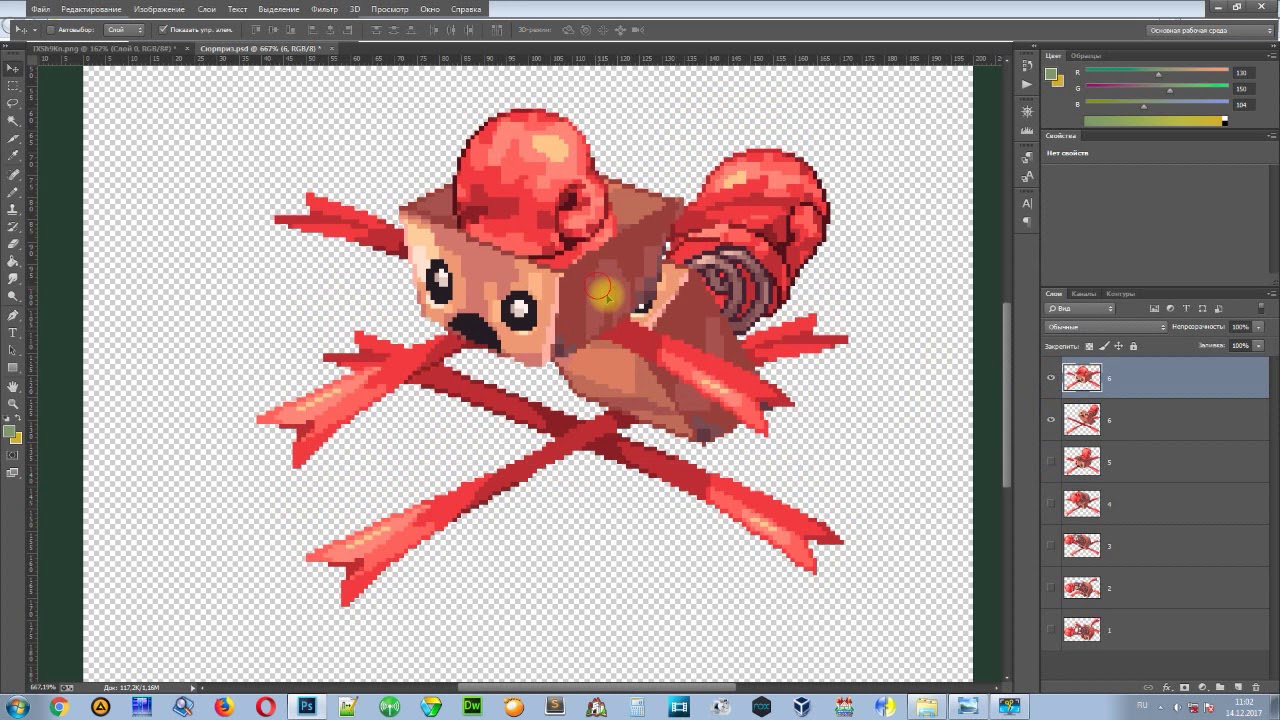1280x720 pixels.
Task: Select the Zoom tool
Action: pos(13,403)
